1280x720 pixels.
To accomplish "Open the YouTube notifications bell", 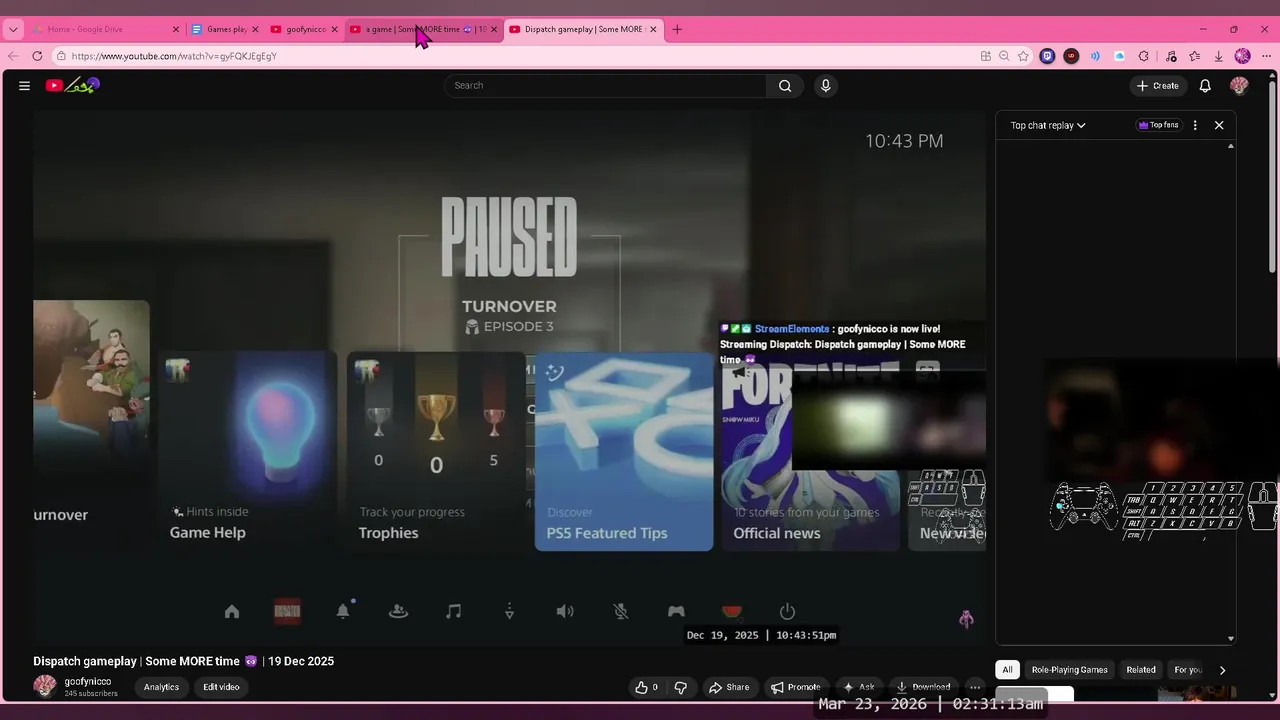I will coord(1205,86).
